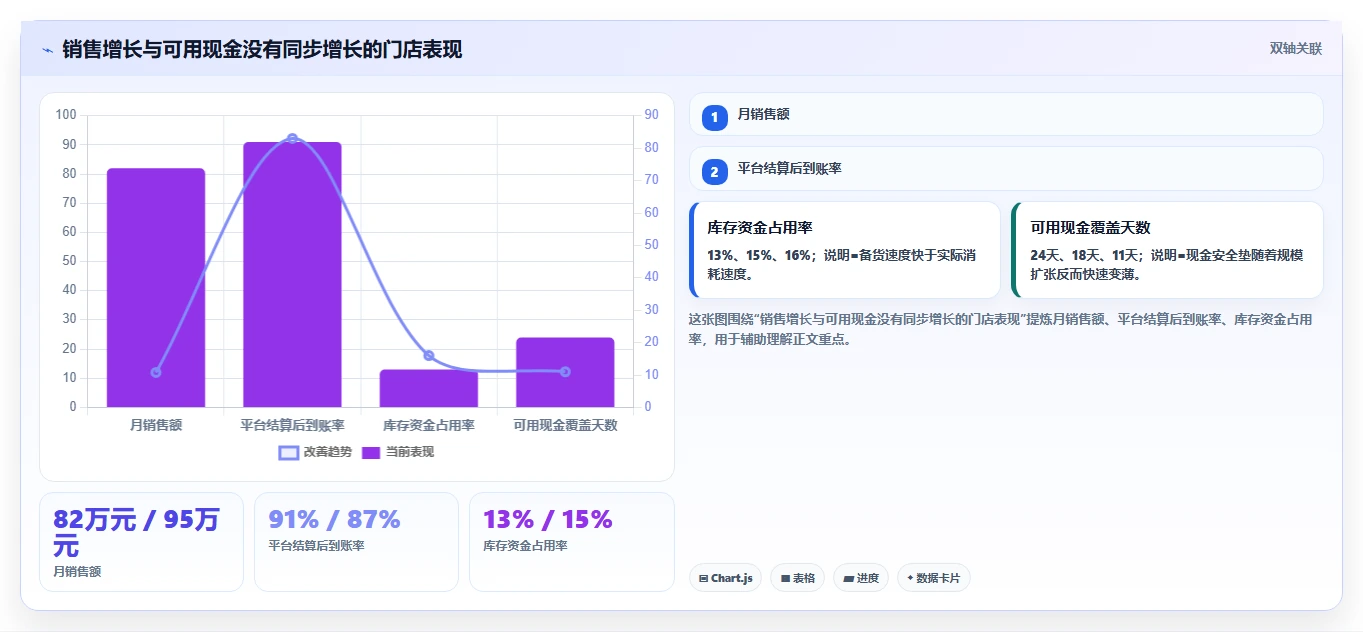1363x632 pixels.
Task: Click the main title 销售增长与可用现金没有同步增长的门店表现
Action: tap(262, 50)
